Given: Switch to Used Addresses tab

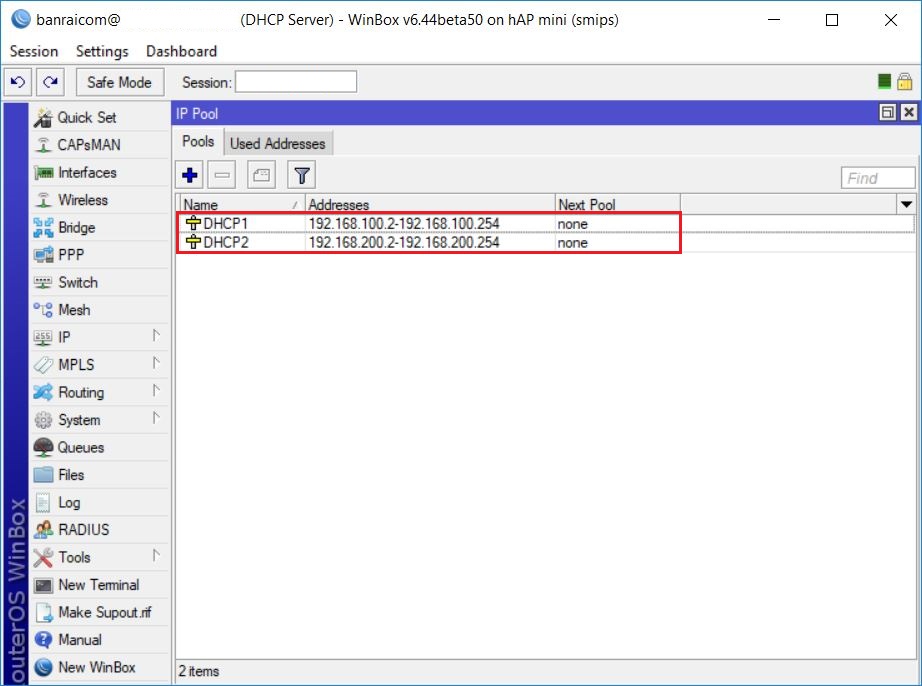Looking at the screenshot, I should (278, 143).
